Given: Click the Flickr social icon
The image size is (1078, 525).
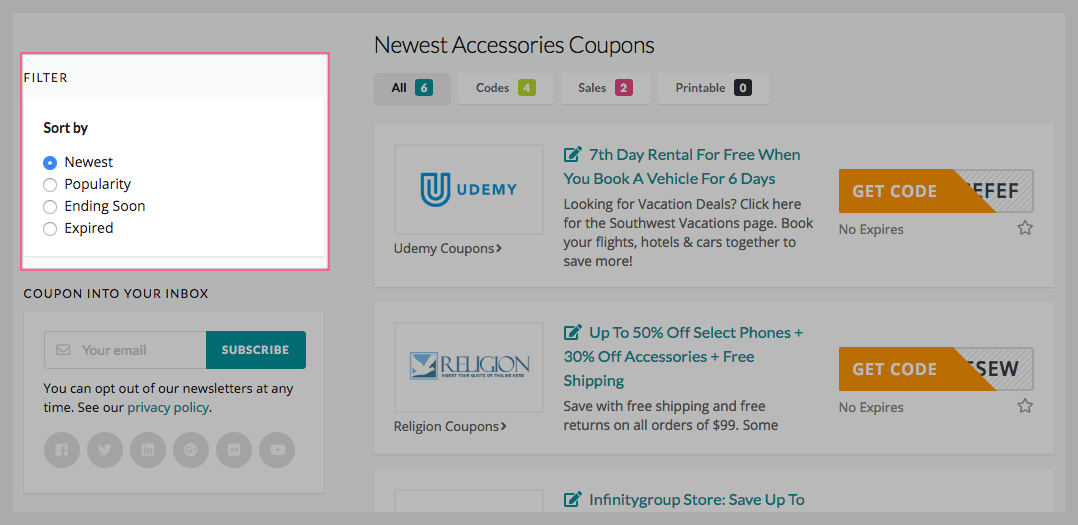Looking at the screenshot, I should tap(234, 450).
